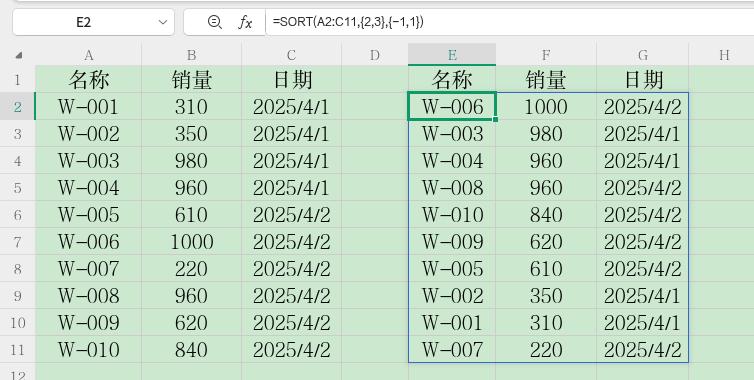Click the 名称 header cell in column E

click(452, 79)
